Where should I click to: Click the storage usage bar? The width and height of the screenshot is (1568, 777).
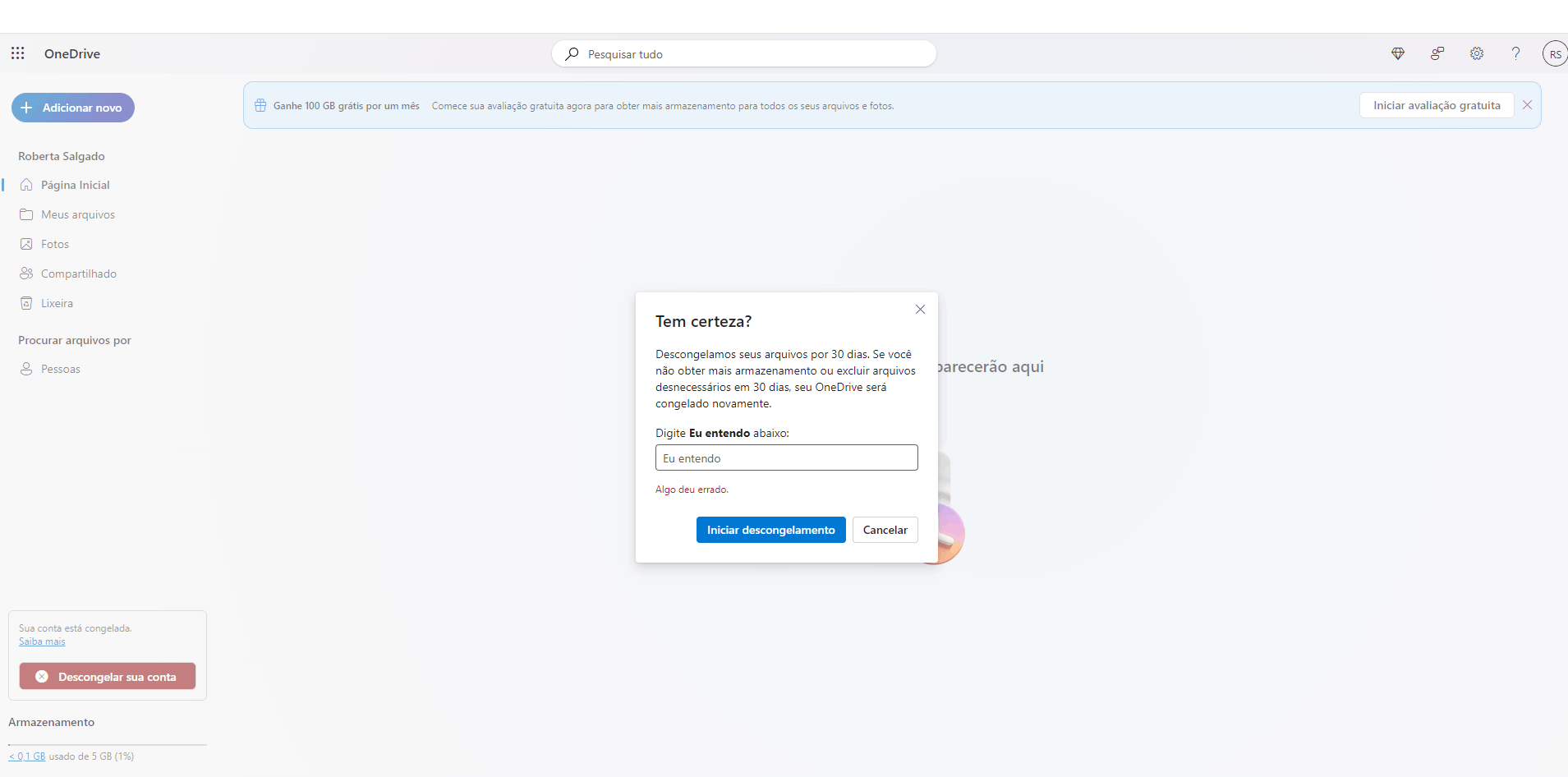pos(108,745)
